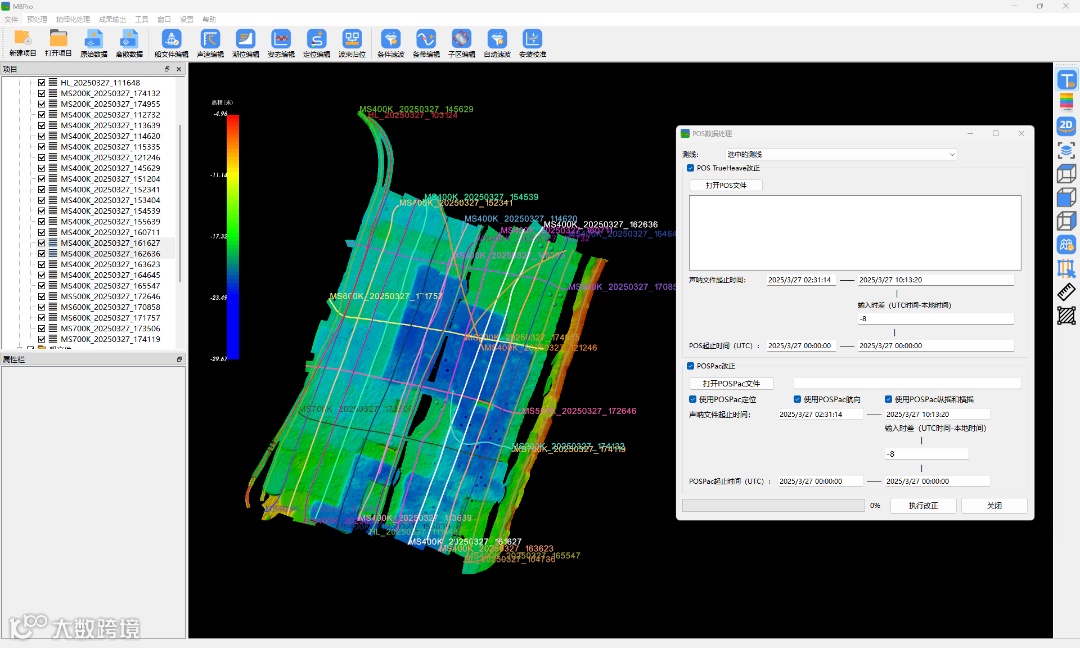The height and width of the screenshot is (648, 1080).
Task: Click the wireframe cube icon with shaded front face
Action: tap(1066, 174)
